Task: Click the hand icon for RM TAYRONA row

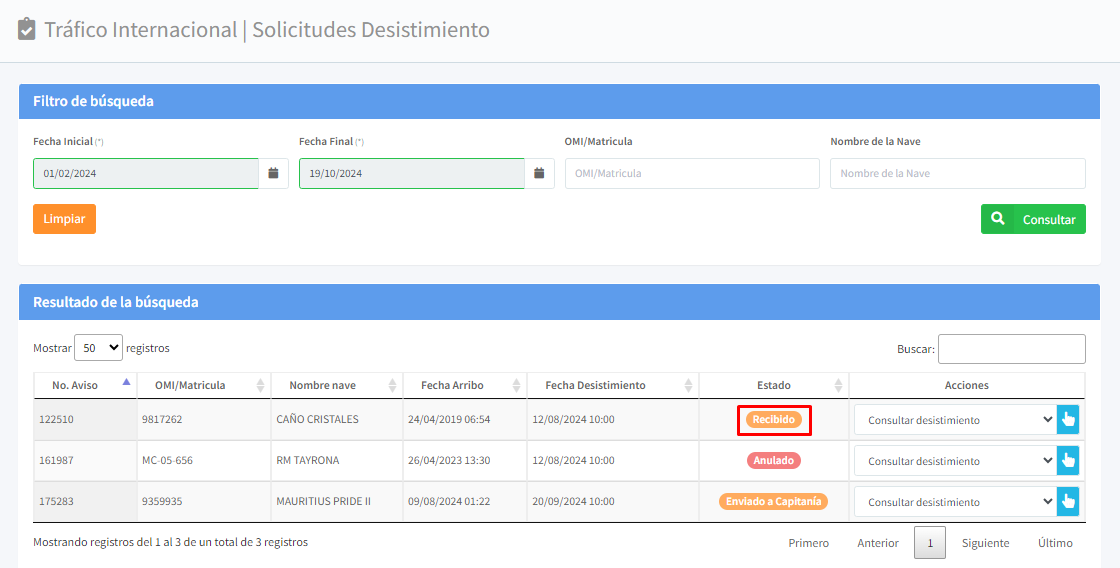Action: [1068, 461]
